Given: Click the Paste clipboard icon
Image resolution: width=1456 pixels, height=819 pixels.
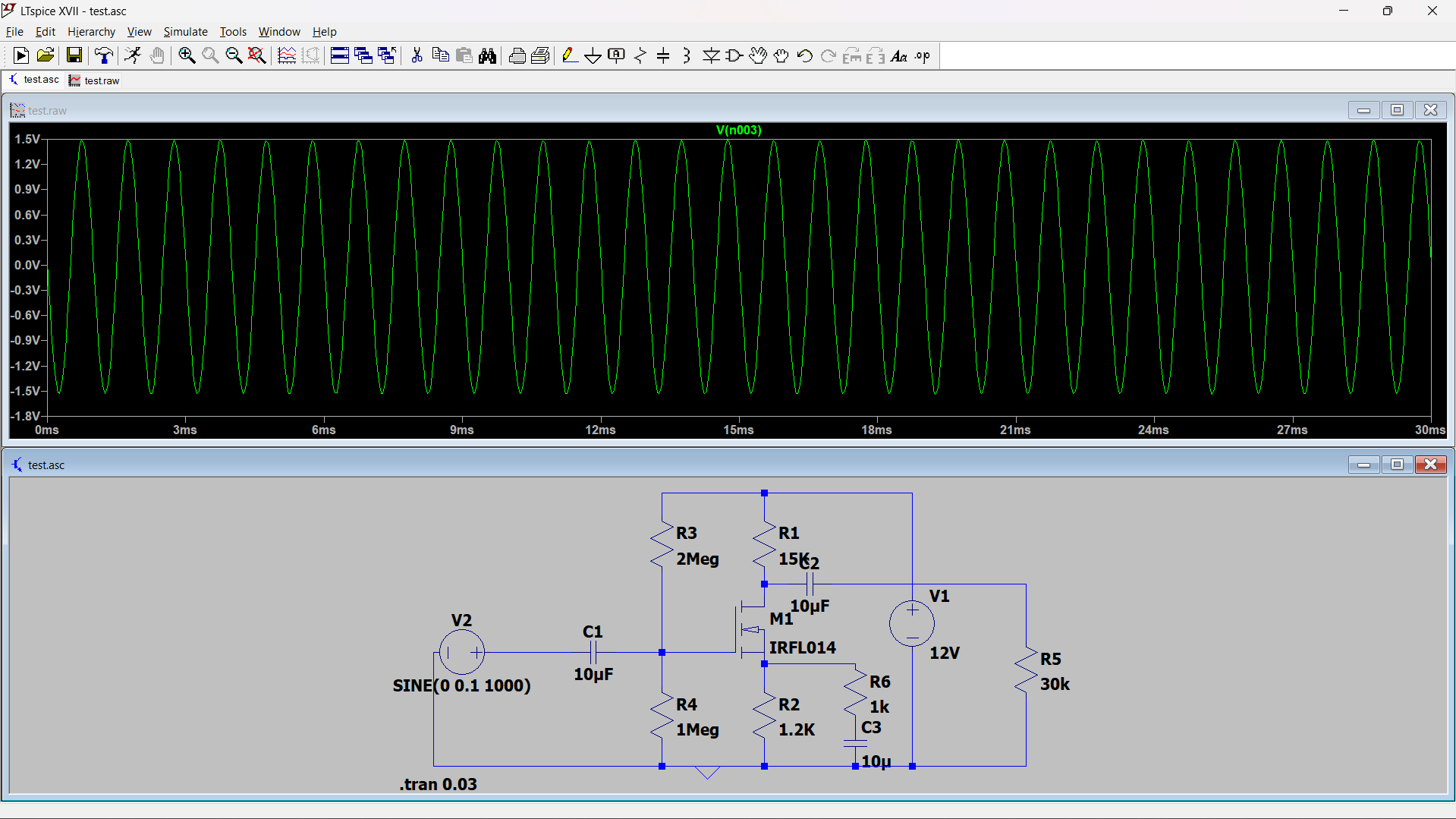Looking at the screenshot, I should [x=464, y=55].
